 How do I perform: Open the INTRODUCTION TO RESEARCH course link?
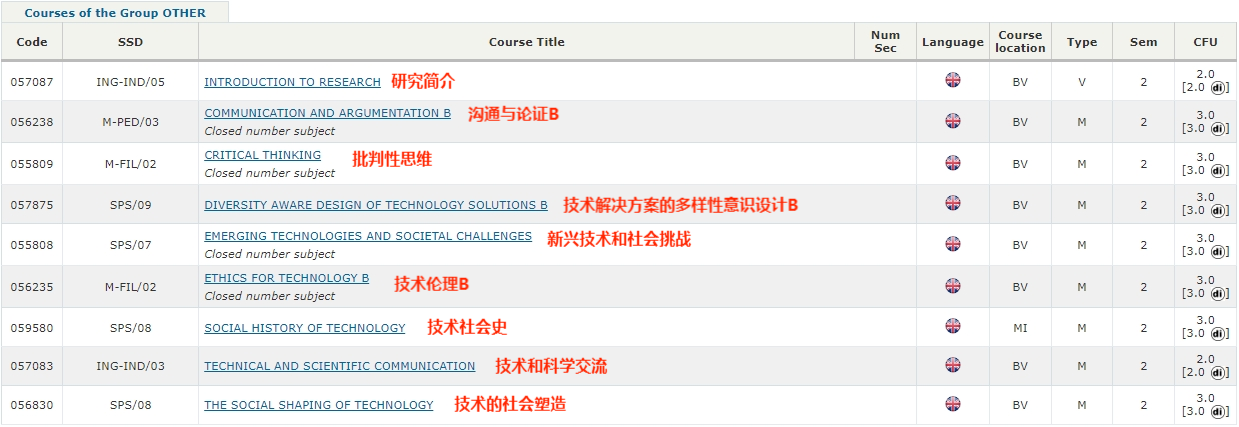(293, 82)
